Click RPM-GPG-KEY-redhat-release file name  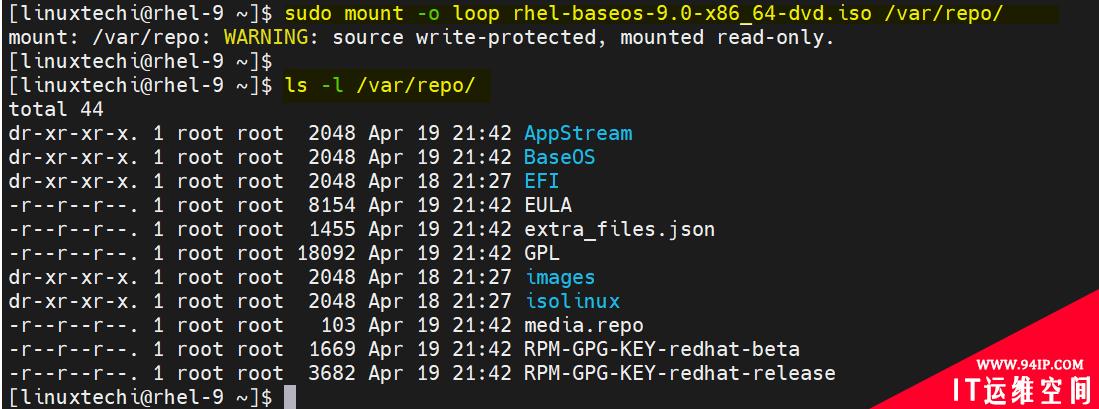click(680, 373)
